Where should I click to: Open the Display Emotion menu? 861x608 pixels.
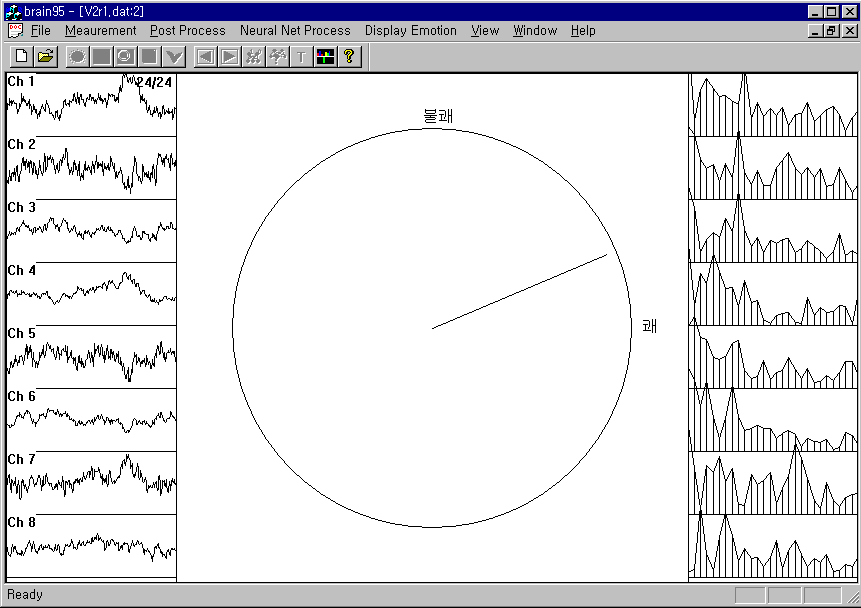coord(411,31)
